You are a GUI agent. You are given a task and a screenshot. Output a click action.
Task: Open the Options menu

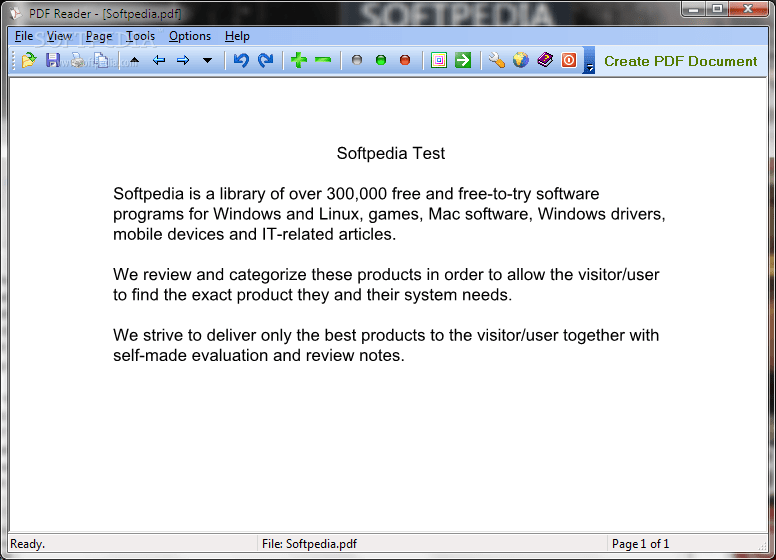pyautogui.click(x=190, y=36)
